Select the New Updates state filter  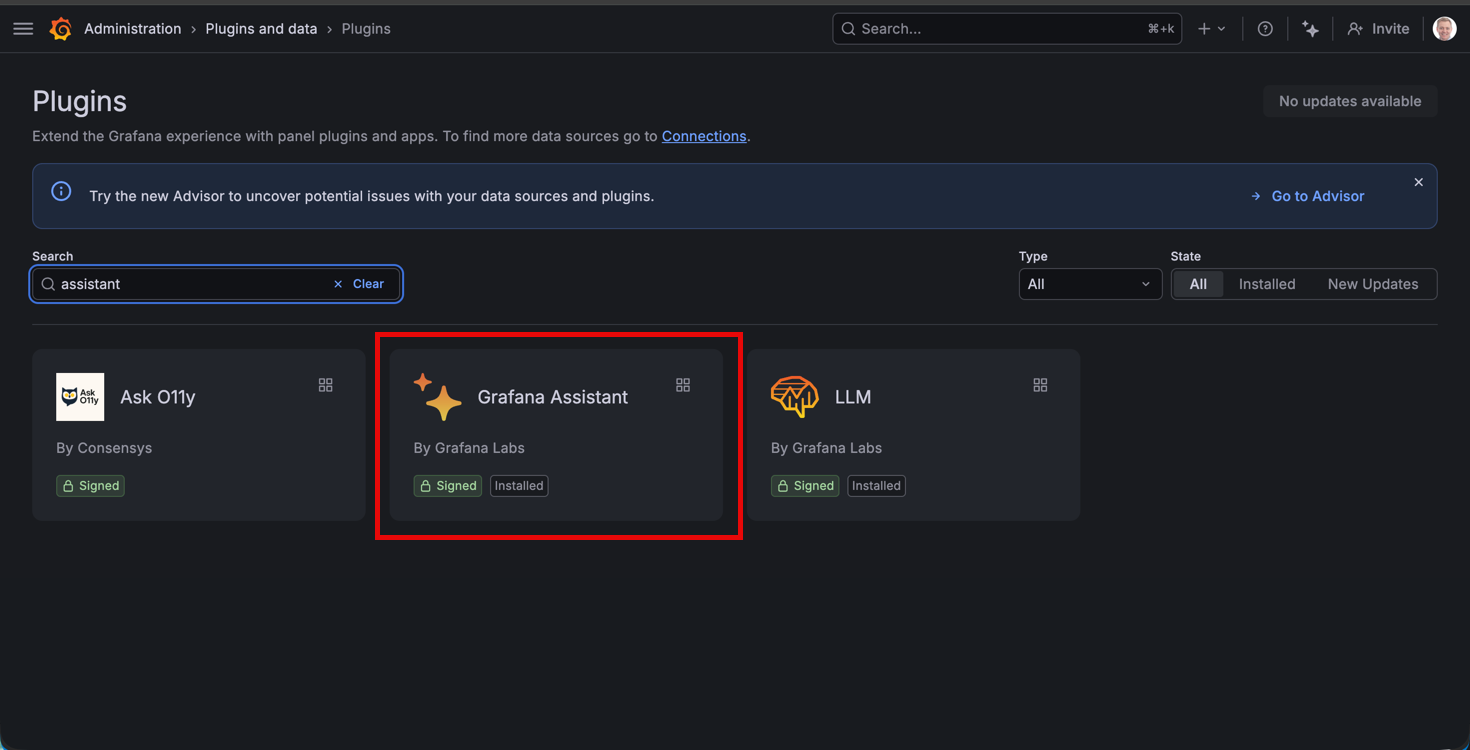tap(1373, 284)
